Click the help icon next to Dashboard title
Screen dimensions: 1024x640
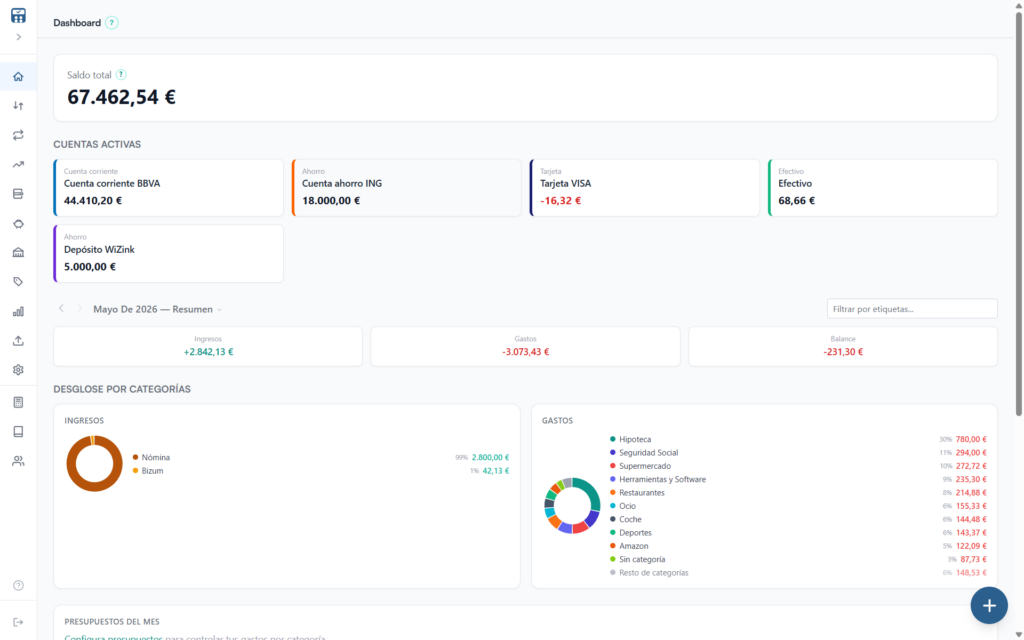coord(112,23)
